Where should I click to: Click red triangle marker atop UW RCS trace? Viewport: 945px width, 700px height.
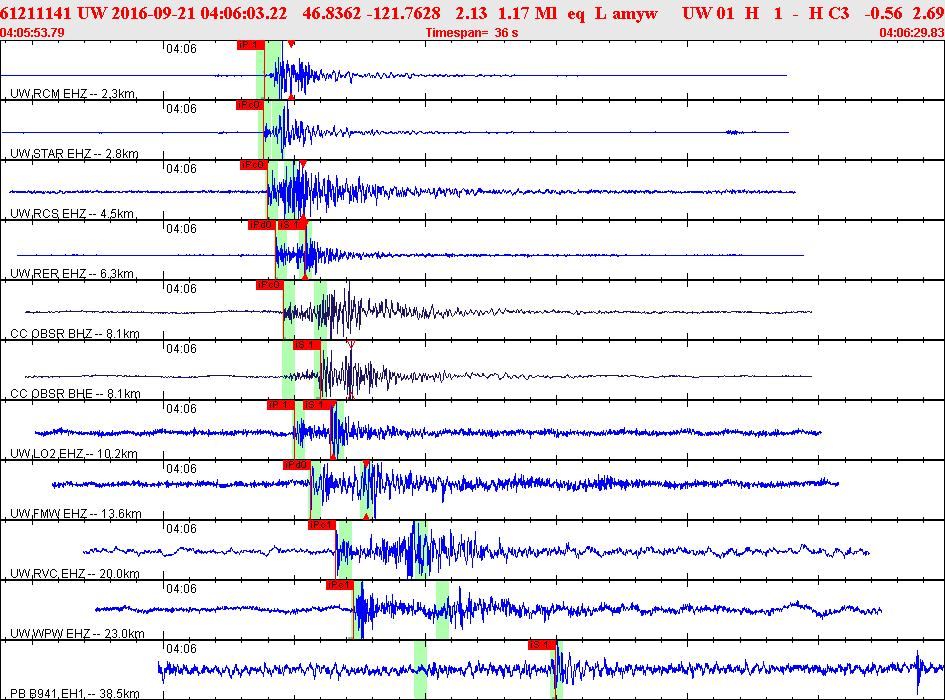(x=303, y=164)
